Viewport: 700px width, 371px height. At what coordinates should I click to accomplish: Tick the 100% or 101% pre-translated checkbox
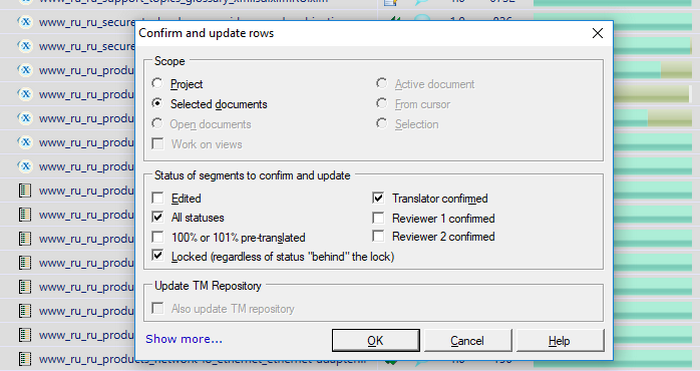158,237
